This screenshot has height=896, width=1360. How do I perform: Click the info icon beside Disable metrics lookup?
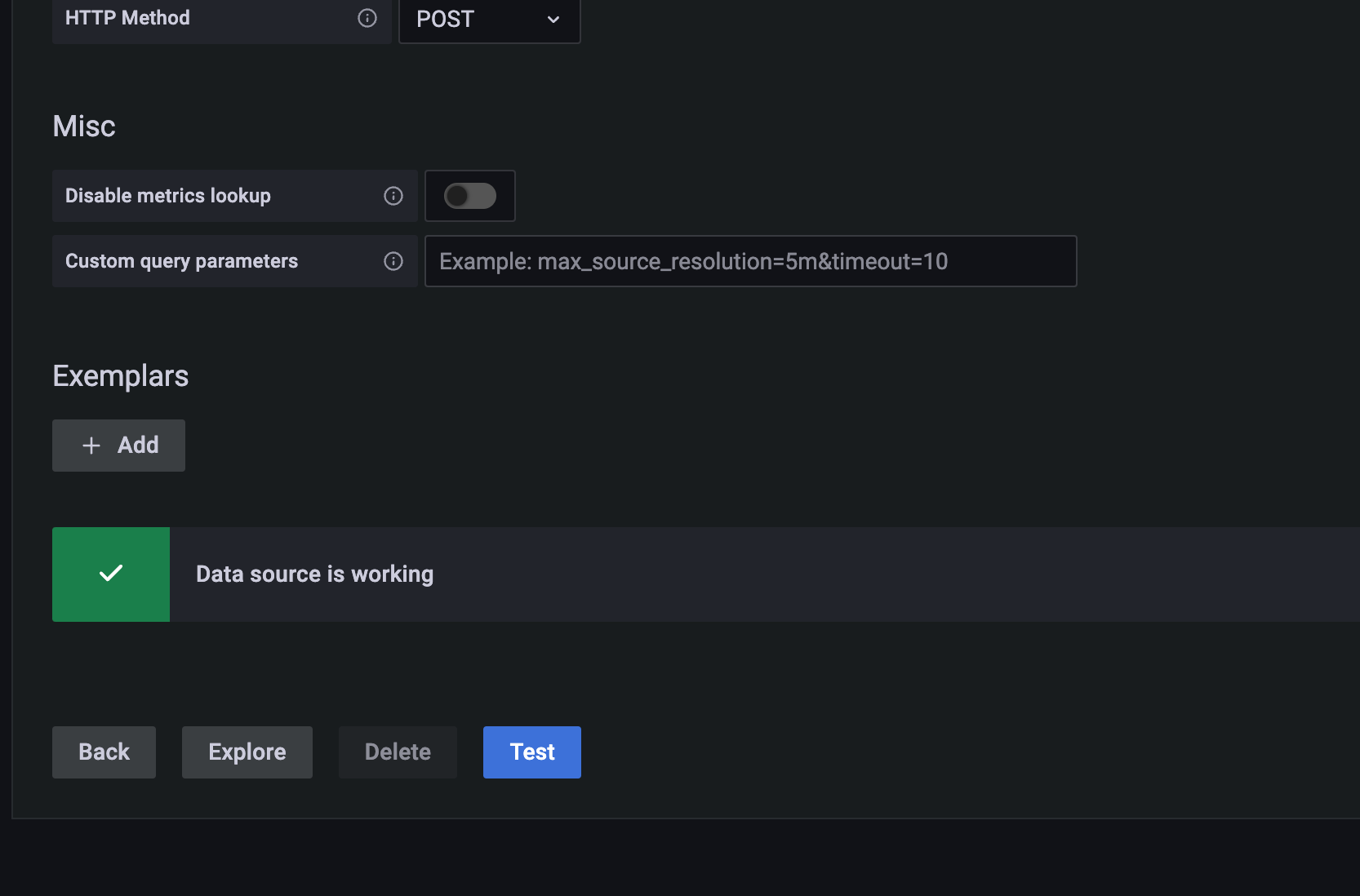(393, 196)
